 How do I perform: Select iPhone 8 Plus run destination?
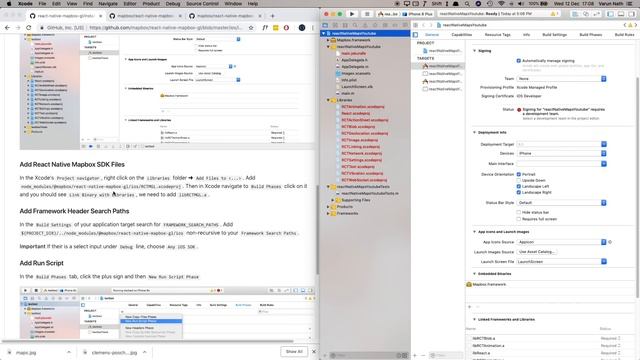point(418,14)
